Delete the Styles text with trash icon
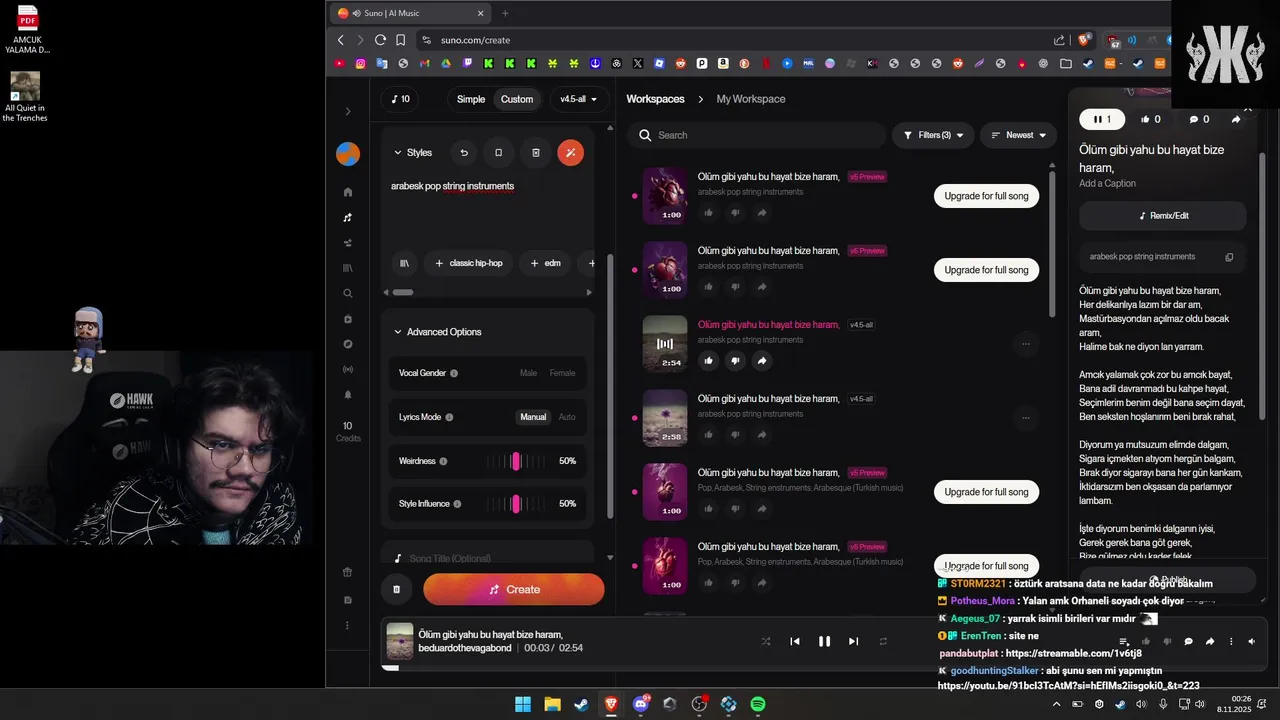The width and height of the screenshot is (1280, 720). tap(536, 153)
